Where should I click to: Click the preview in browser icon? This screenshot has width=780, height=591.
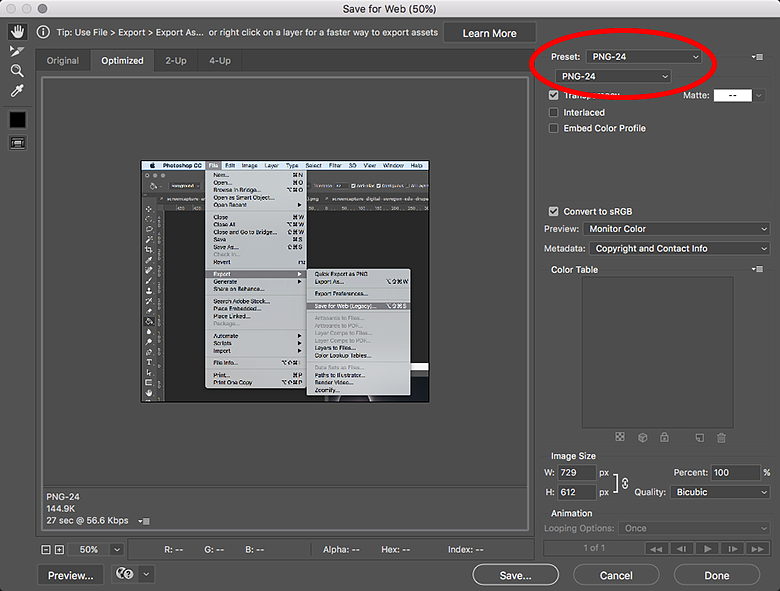pyautogui.click(x=125, y=574)
